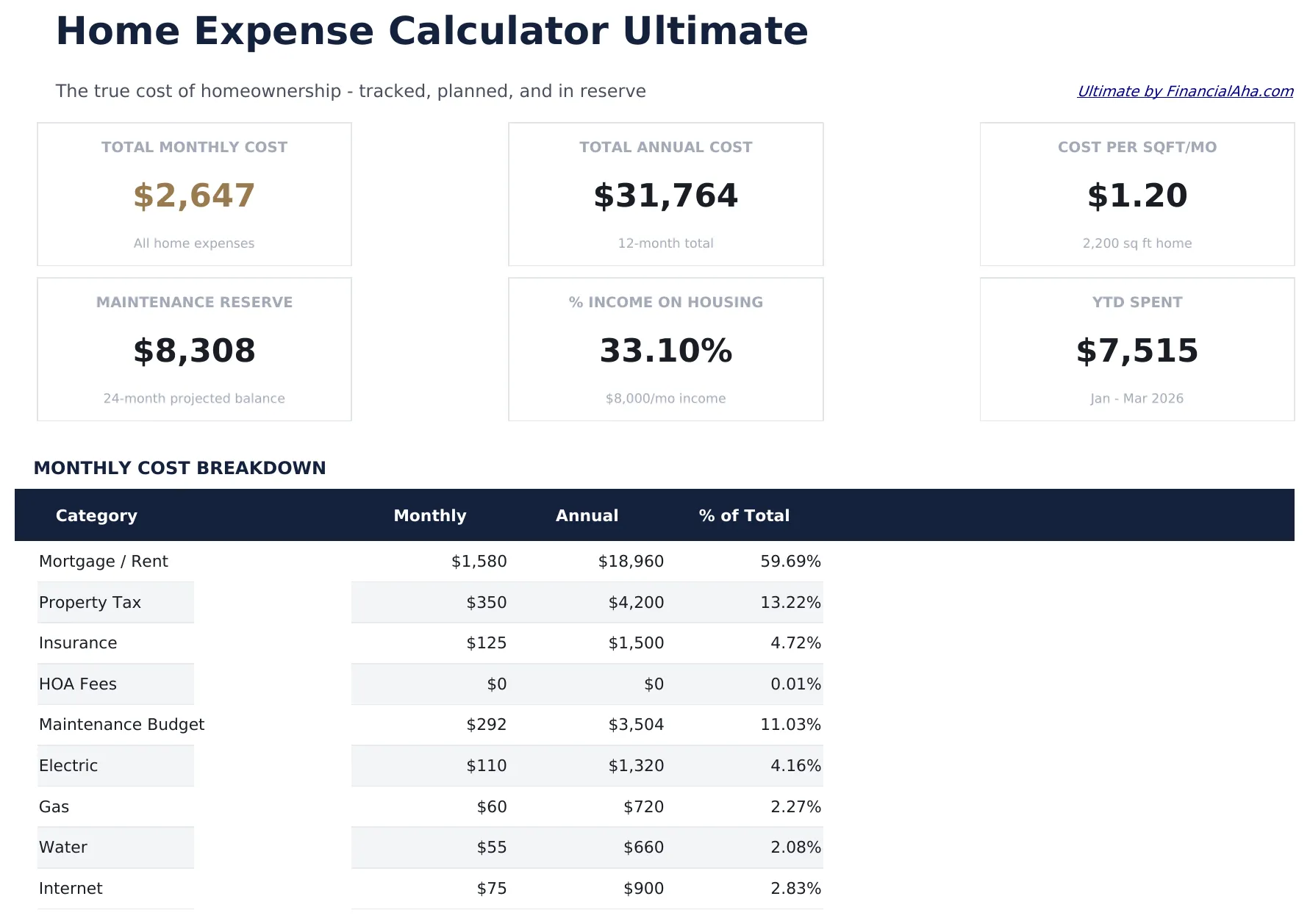Sort by the Monthly column header

[x=430, y=515]
